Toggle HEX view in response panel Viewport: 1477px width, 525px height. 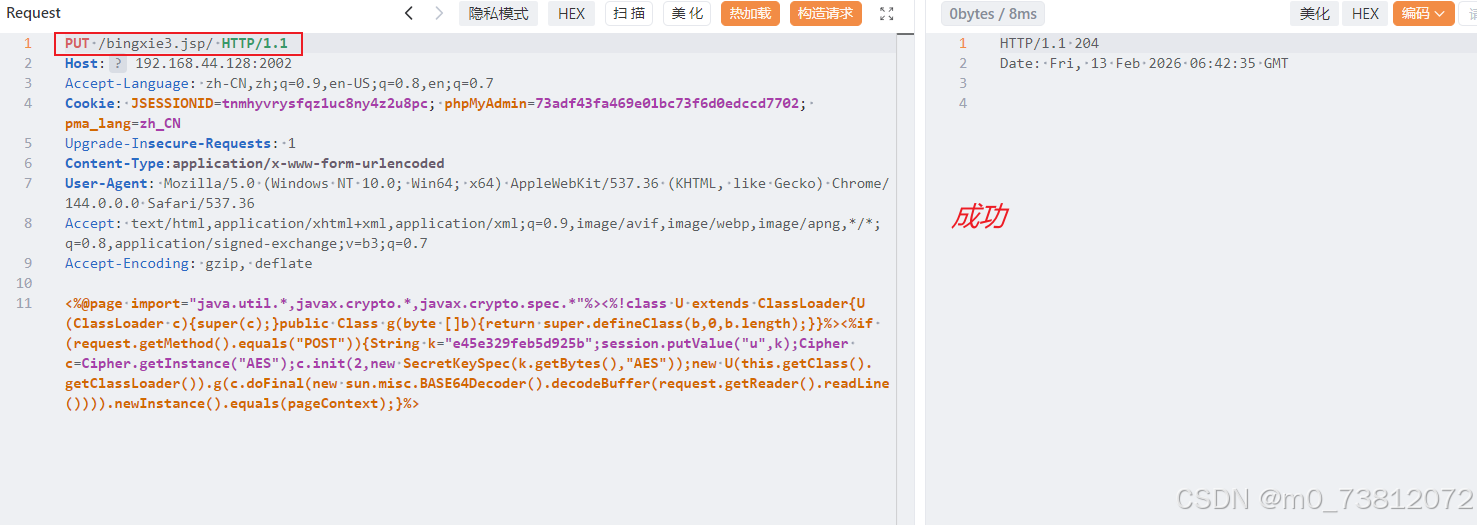pyautogui.click(x=1365, y=13)
